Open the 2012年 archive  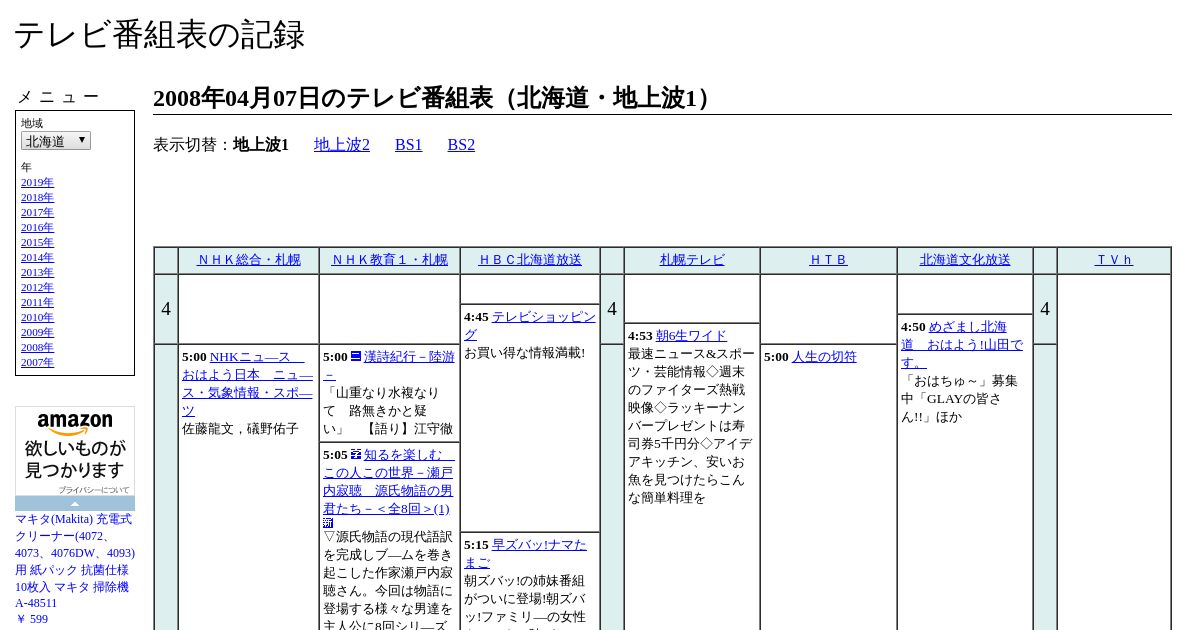click(37, 288)
